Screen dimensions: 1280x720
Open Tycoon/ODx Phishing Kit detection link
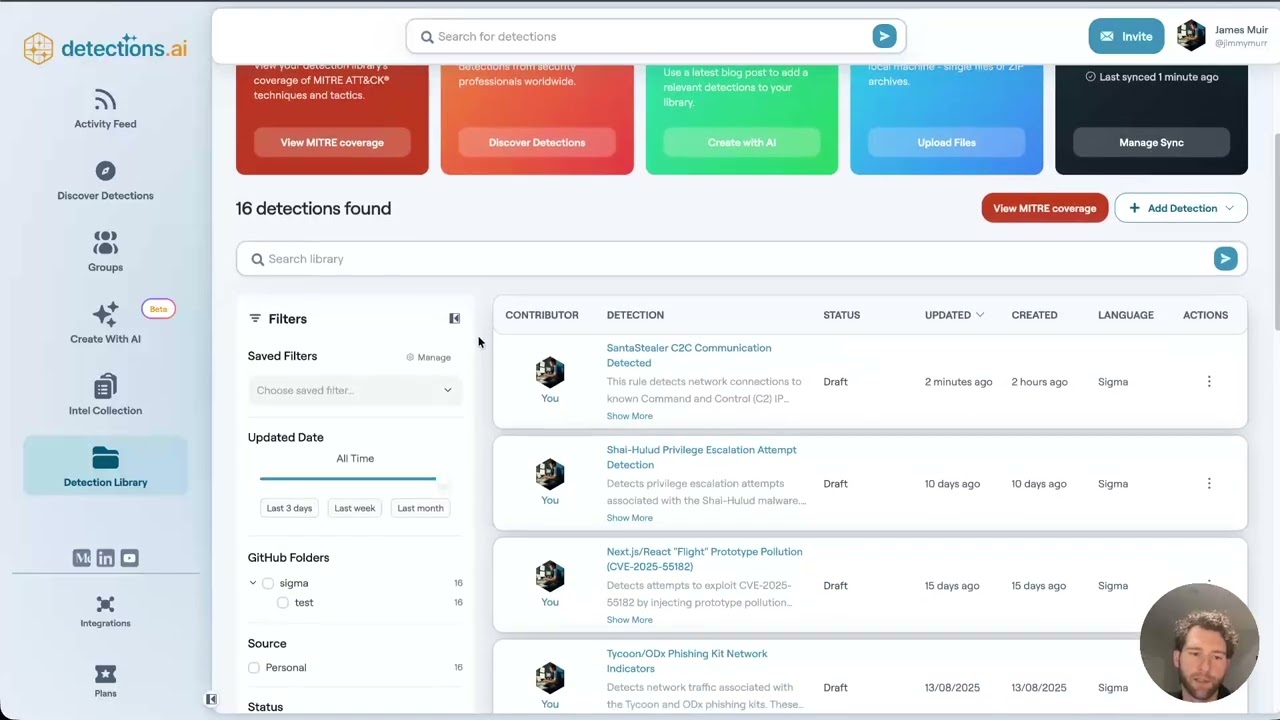coord(687,661)
